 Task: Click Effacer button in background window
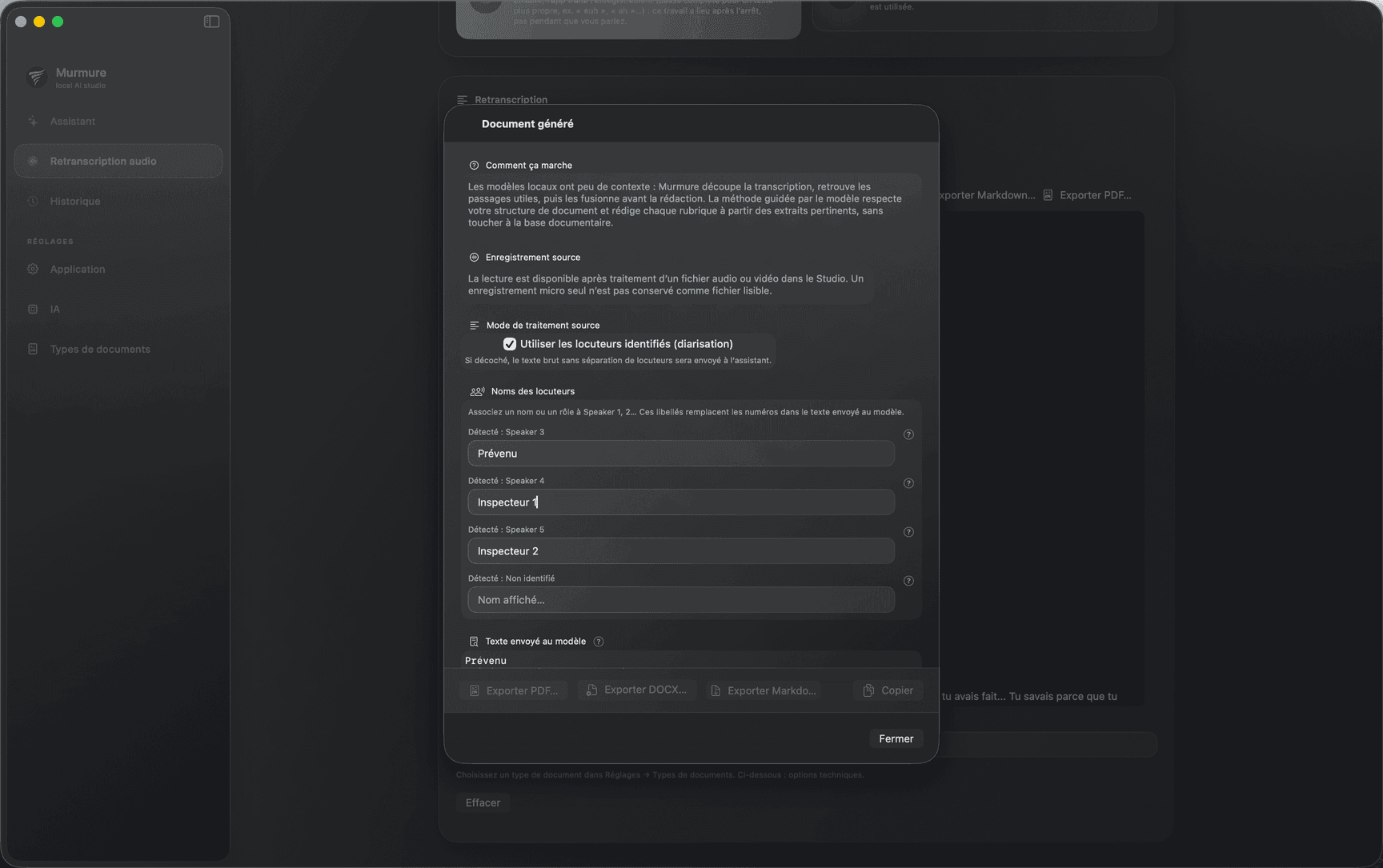[483, 802]
